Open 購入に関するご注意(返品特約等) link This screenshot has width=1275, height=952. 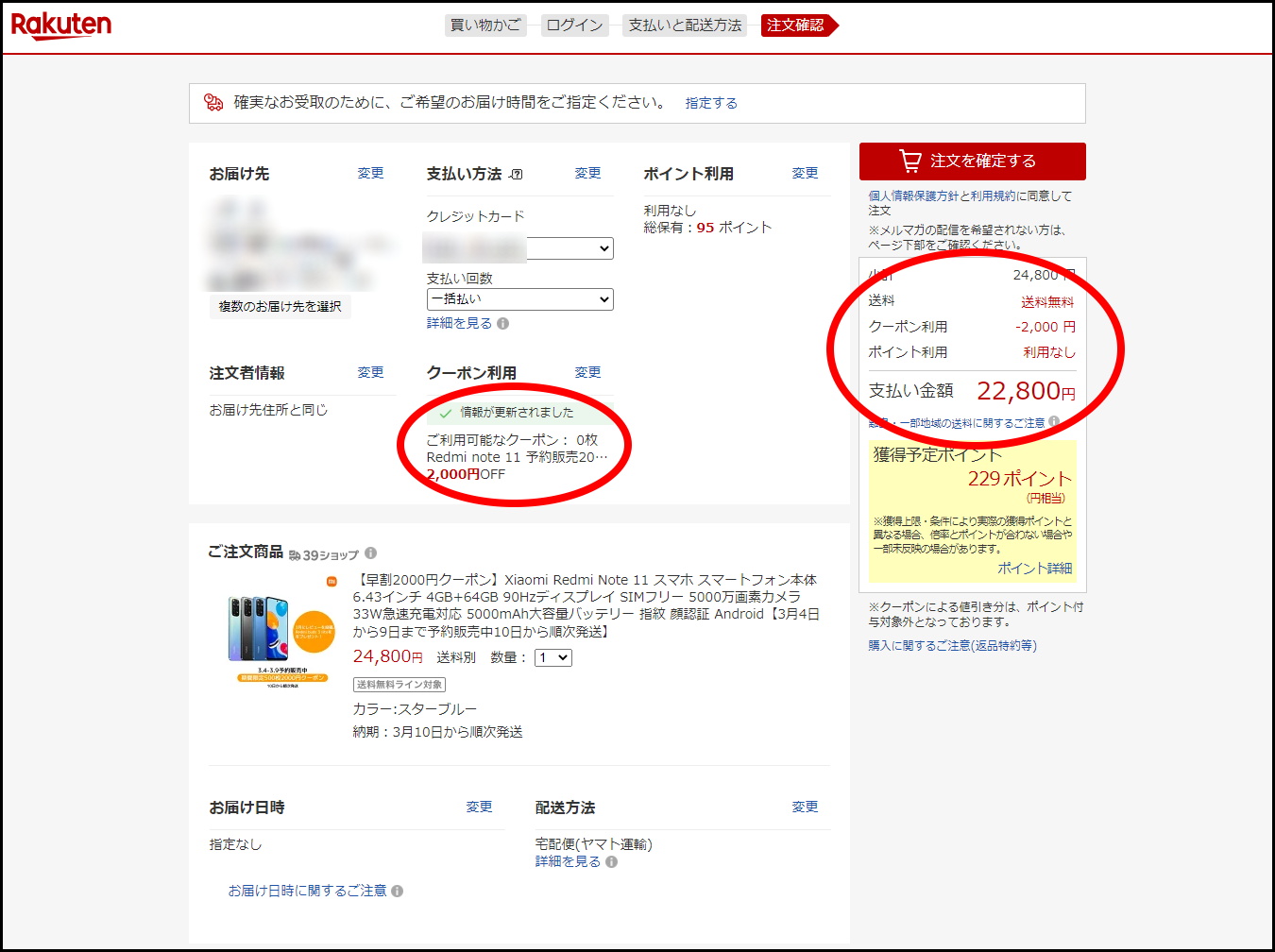[x=953, y=646]
